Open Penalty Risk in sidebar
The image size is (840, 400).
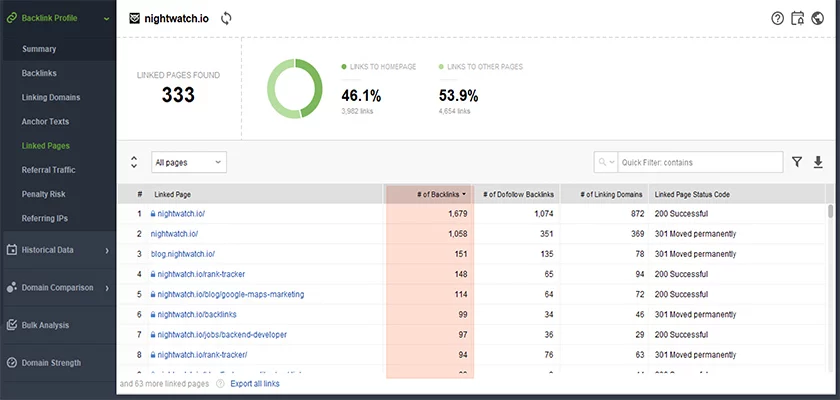click(x=43, y=194)
